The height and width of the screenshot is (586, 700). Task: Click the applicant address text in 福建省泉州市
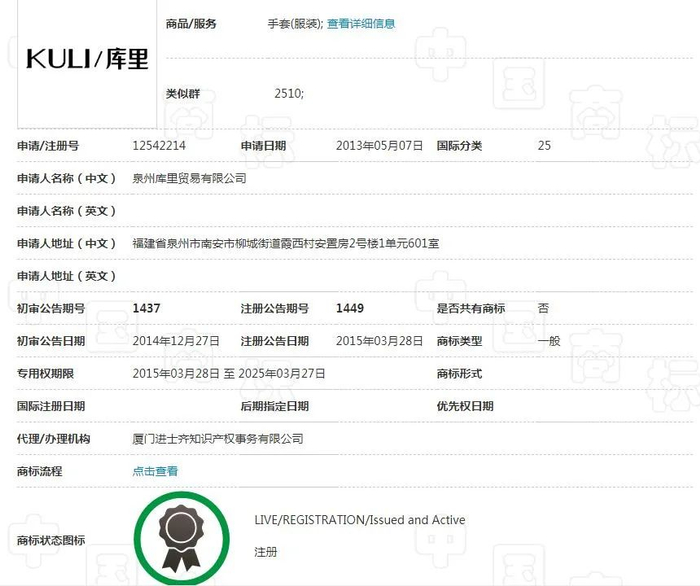coord(286,243)
